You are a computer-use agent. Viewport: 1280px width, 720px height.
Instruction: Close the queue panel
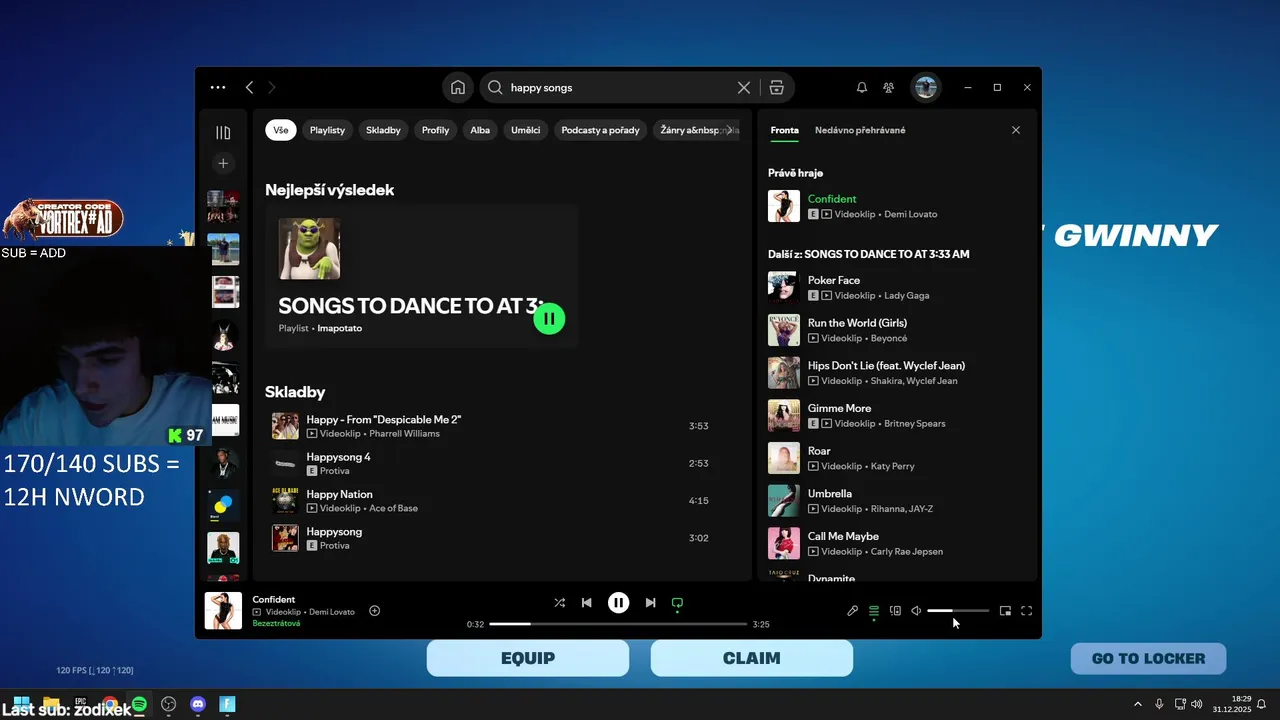click(1016, 130)
